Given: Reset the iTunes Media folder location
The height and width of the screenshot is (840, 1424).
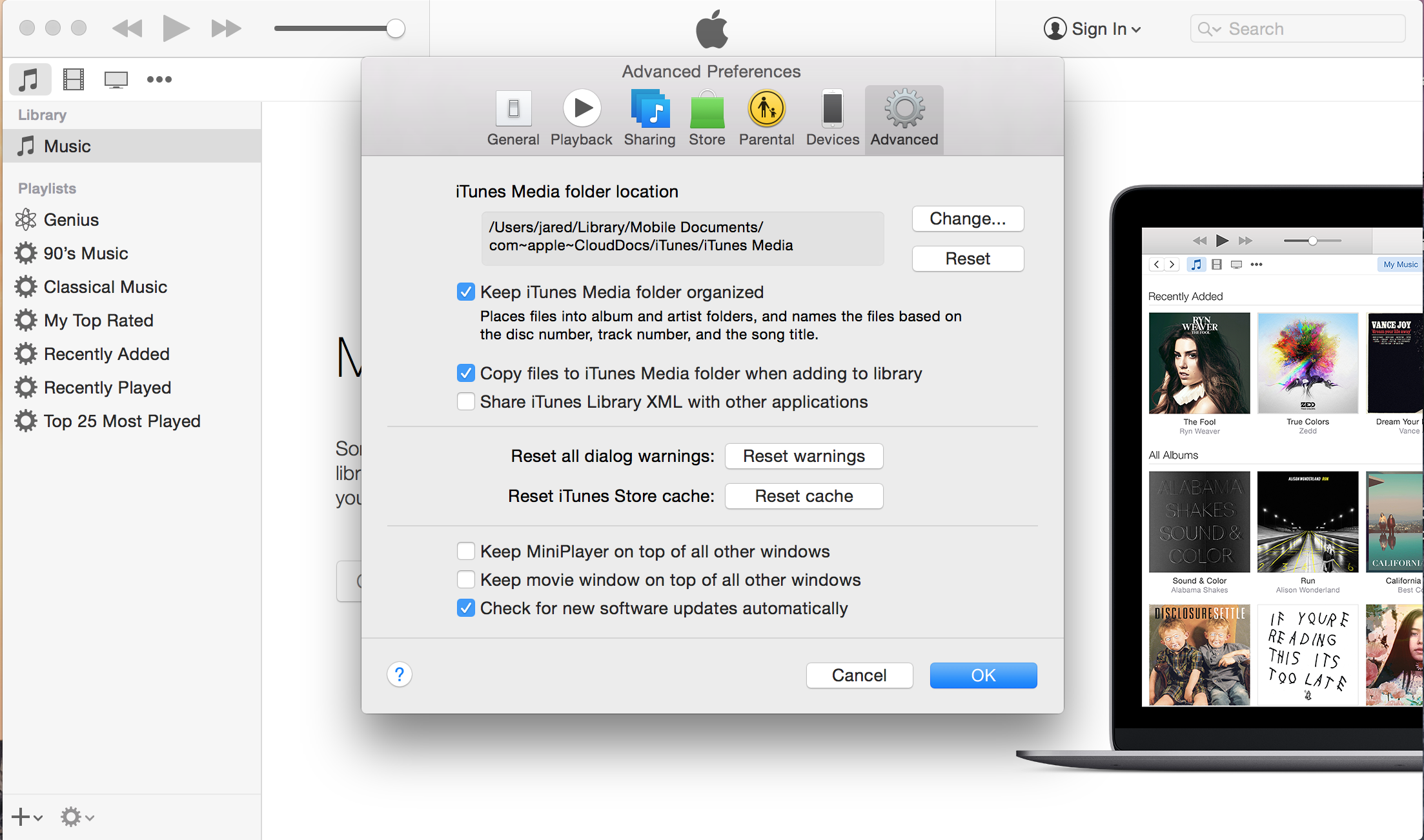Looking at the screenshot, I should [968, 259].
